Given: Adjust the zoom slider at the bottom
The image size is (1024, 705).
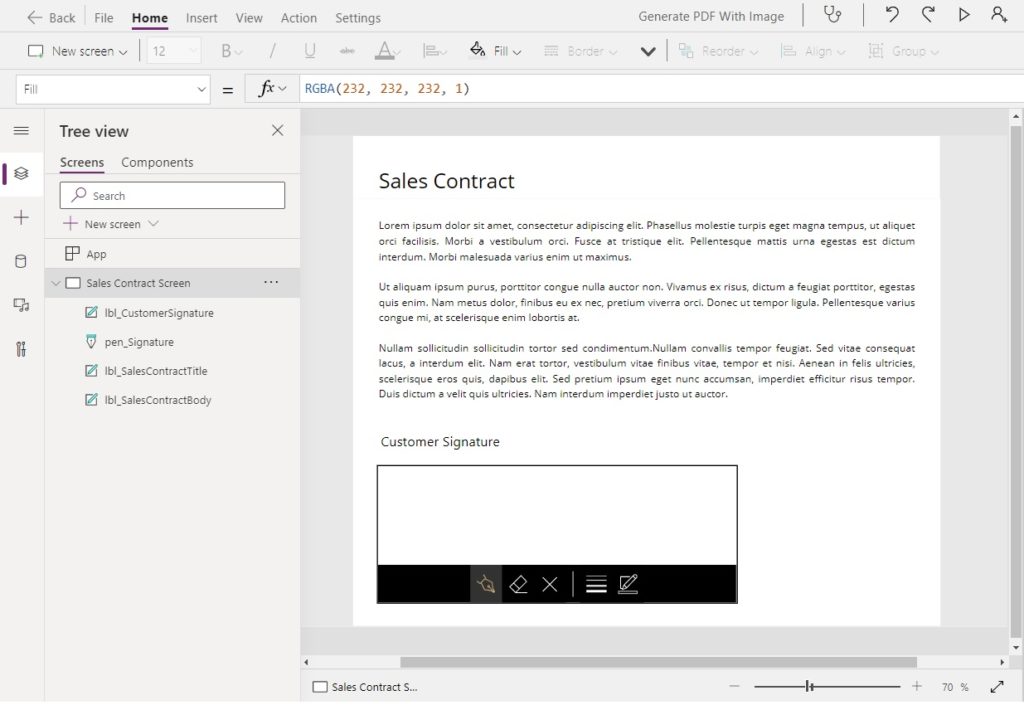Looking at the screenshot, I should click(810, 686).
